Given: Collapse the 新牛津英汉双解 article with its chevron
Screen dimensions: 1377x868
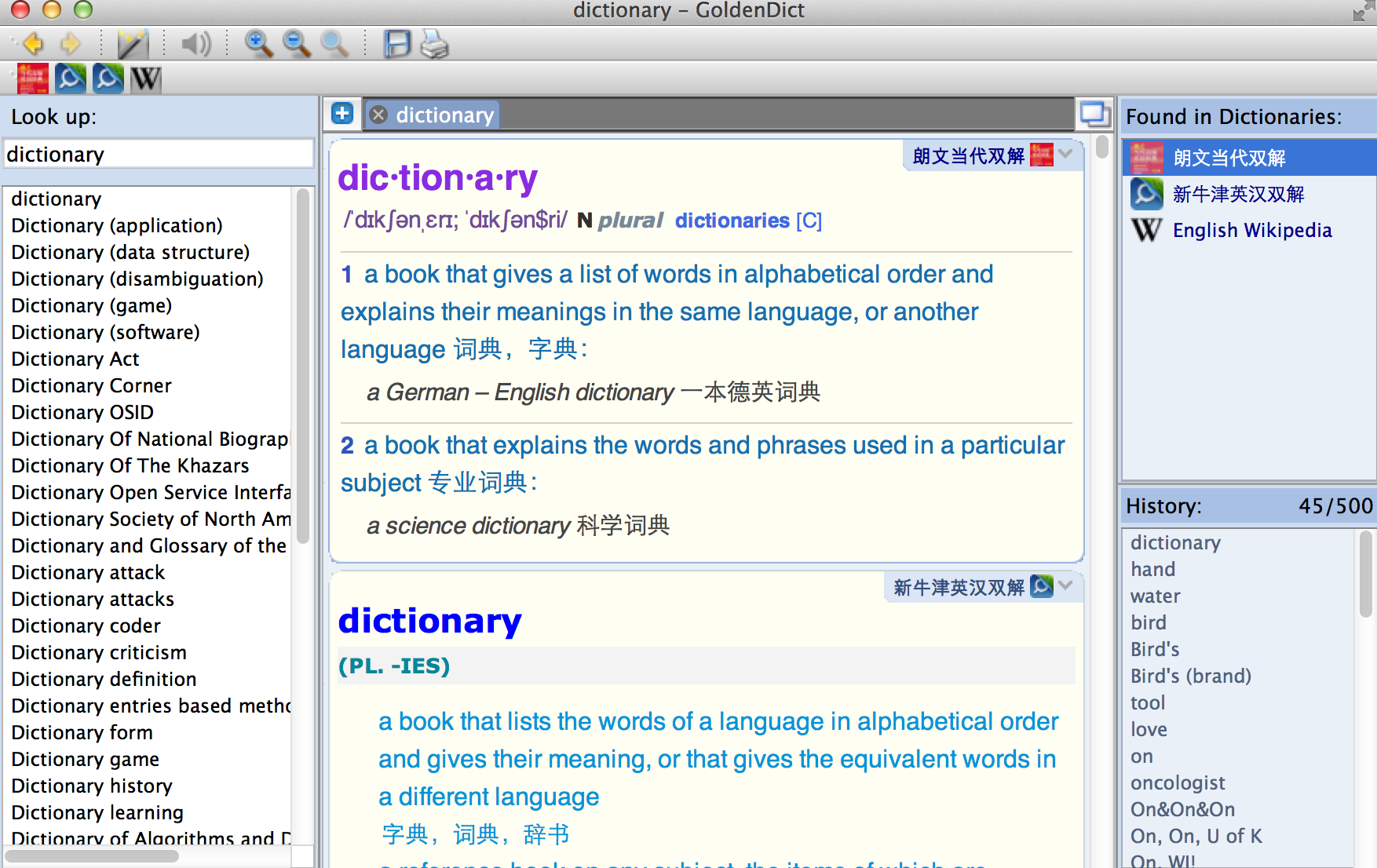Looking at the screenshot, I should [x=1065, y=585].
